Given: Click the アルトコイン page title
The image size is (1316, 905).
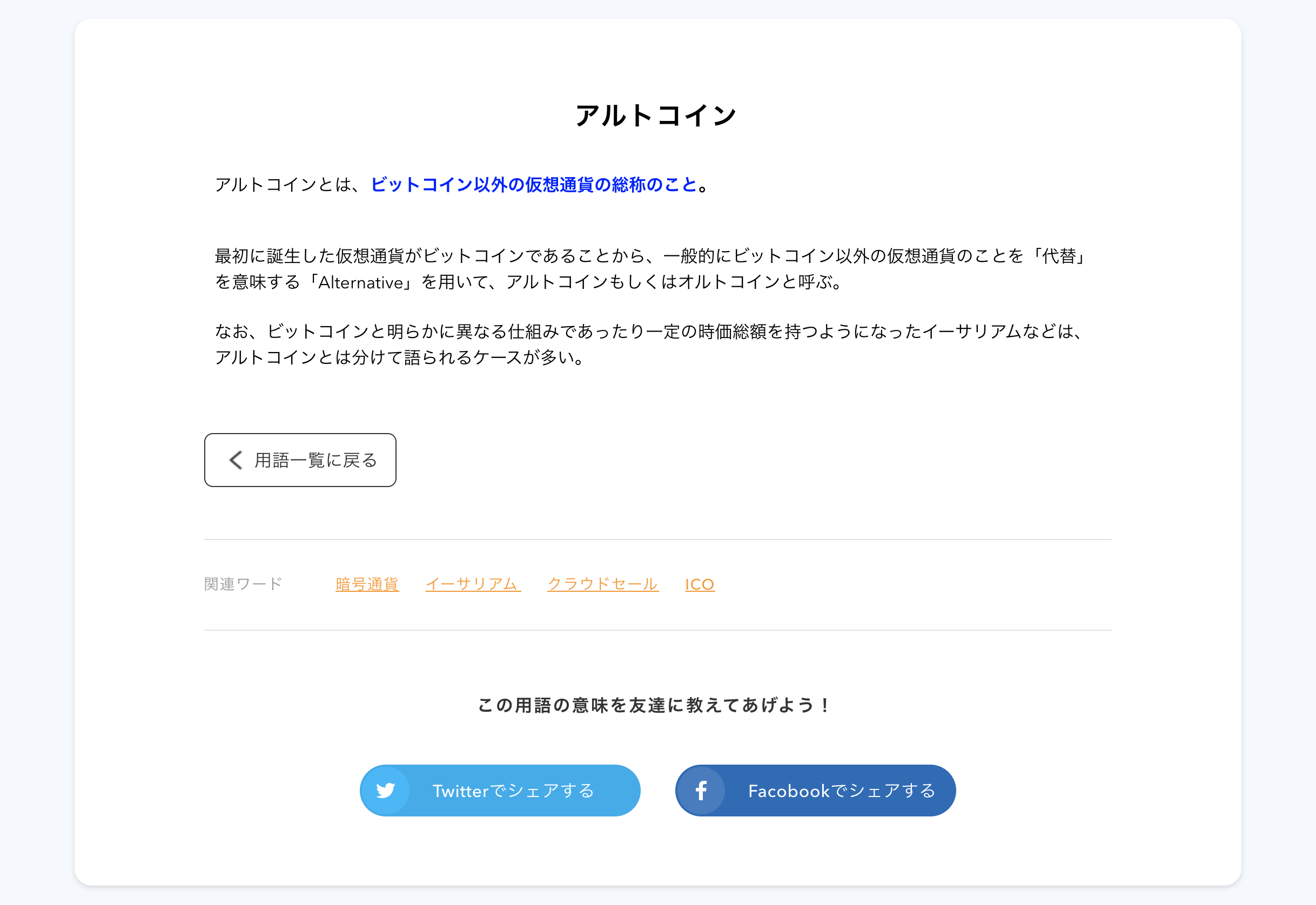Looking at the screenshot, I should pos(656,116).
